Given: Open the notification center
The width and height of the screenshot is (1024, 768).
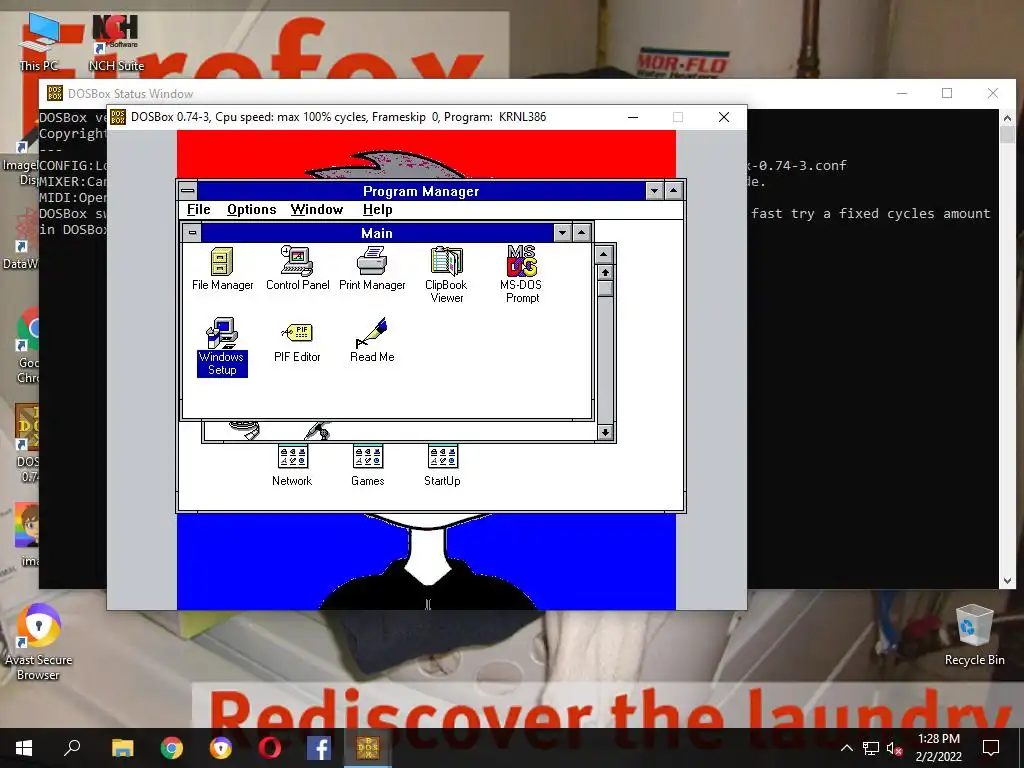Looking at the screenshot, I should pyautogui.click(x=991, y=748).
